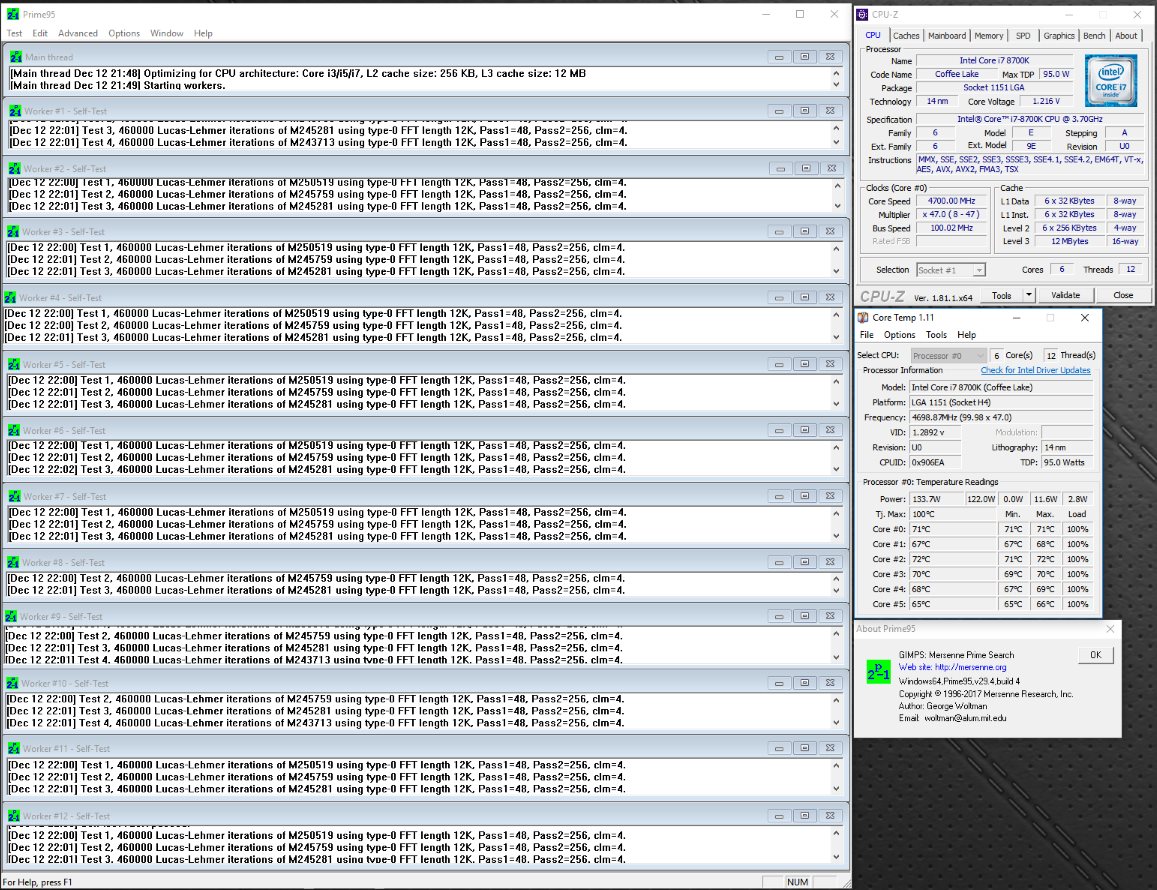Click the Worker #5 Self-Test window icon
The height and width of the screenshot is (890, 1157).
pyautogui.click(x=14, y=364)
